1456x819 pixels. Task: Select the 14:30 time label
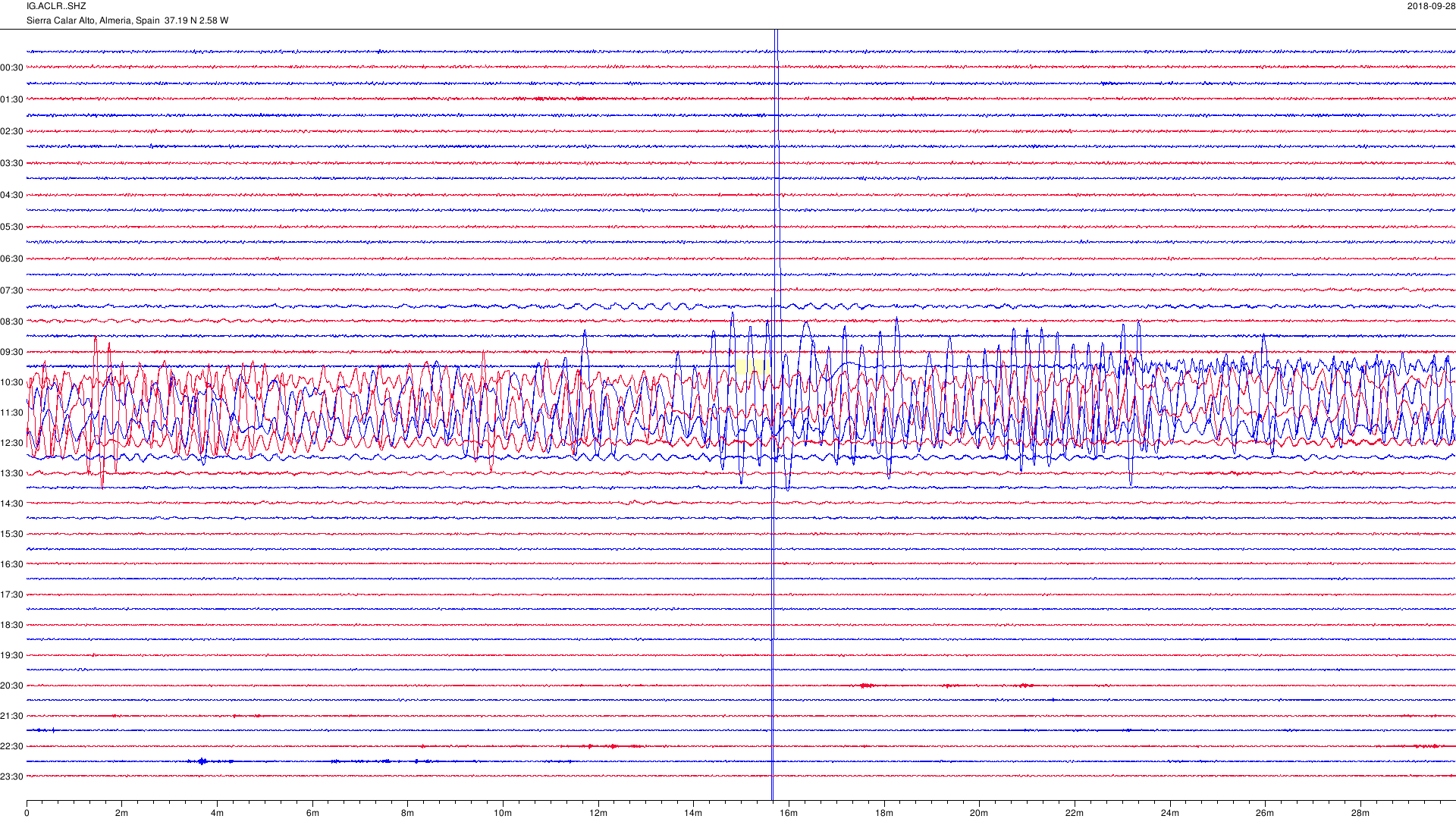[x=11, y=504]
